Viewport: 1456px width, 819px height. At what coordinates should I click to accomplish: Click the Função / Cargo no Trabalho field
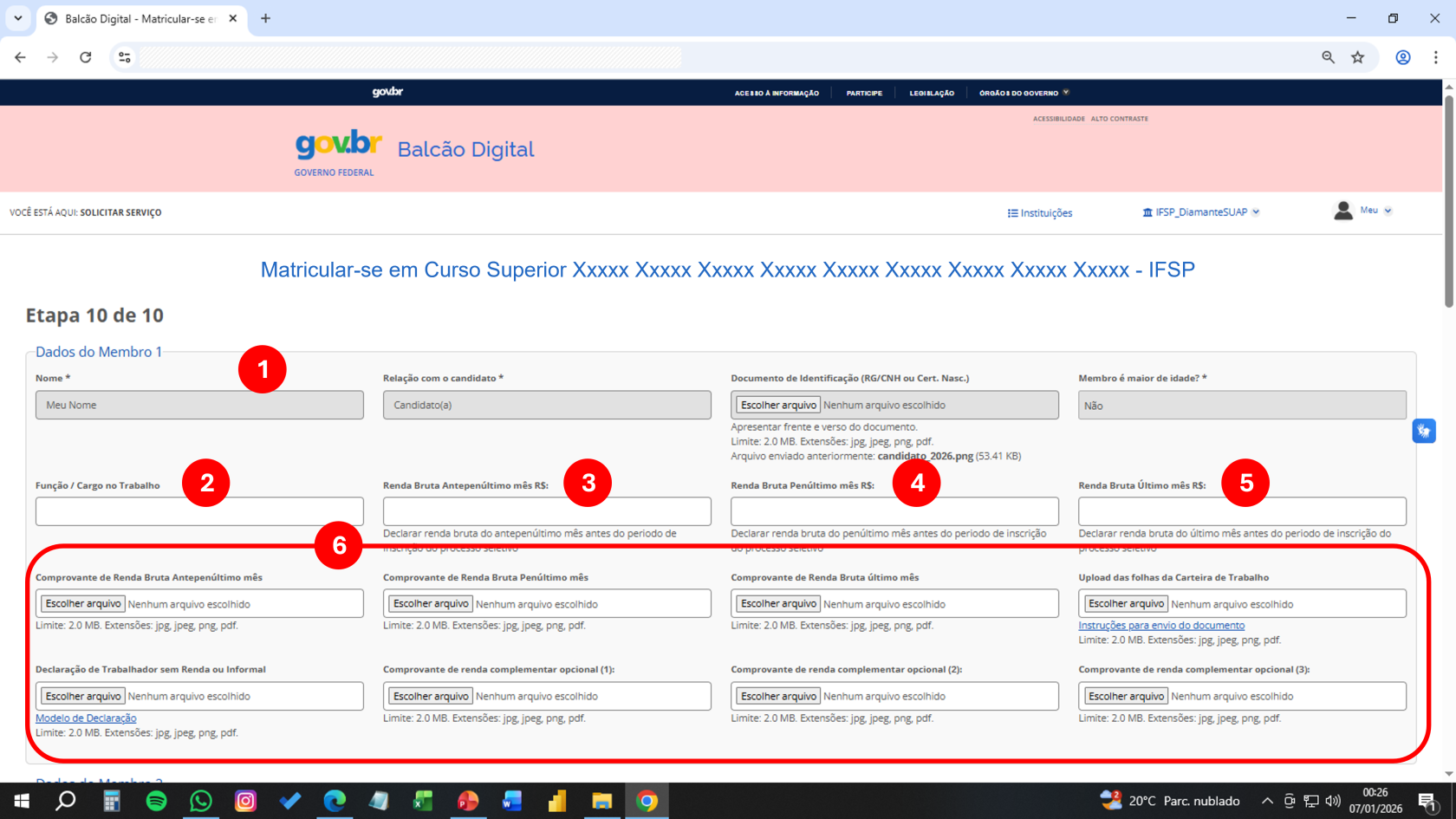point(199,511)
